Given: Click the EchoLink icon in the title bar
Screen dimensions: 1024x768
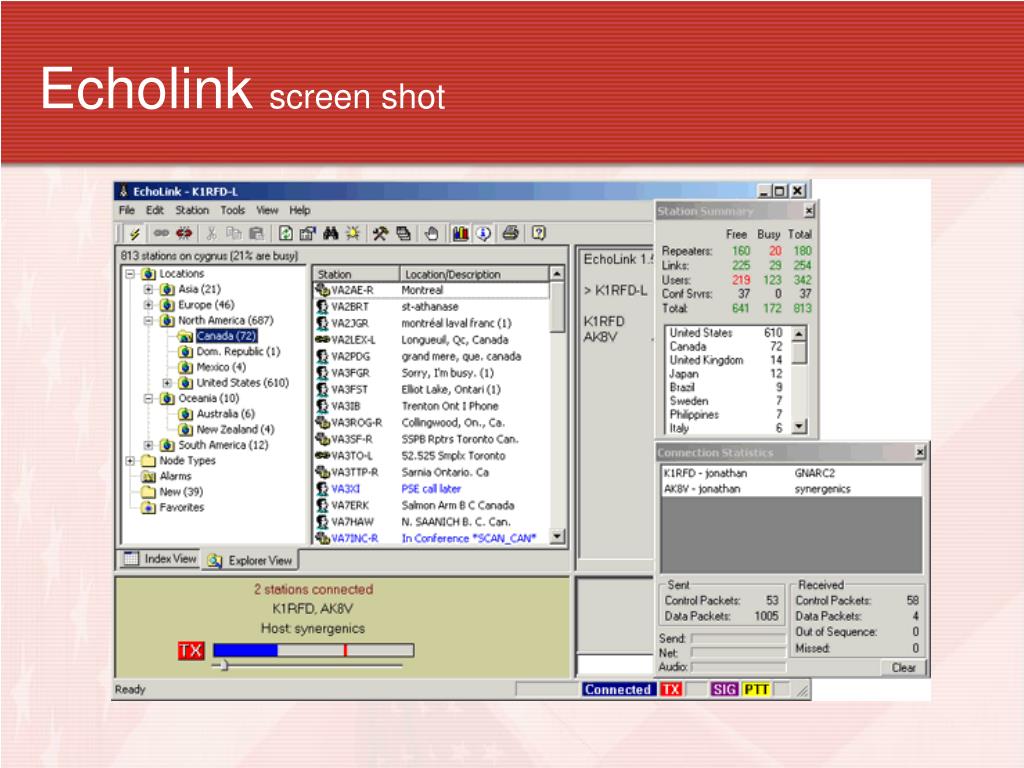Looking at the screenshot, I should (x=123, y=191).
